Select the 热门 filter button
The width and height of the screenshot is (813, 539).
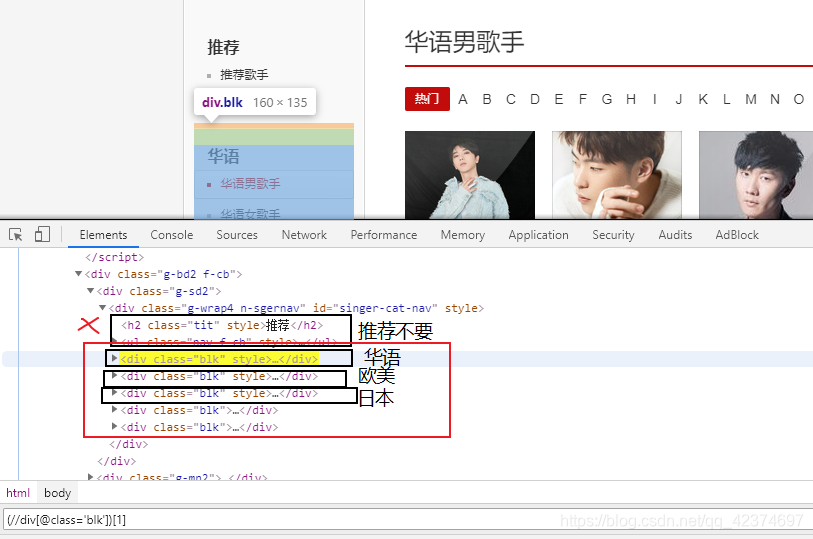coord(427,98)
